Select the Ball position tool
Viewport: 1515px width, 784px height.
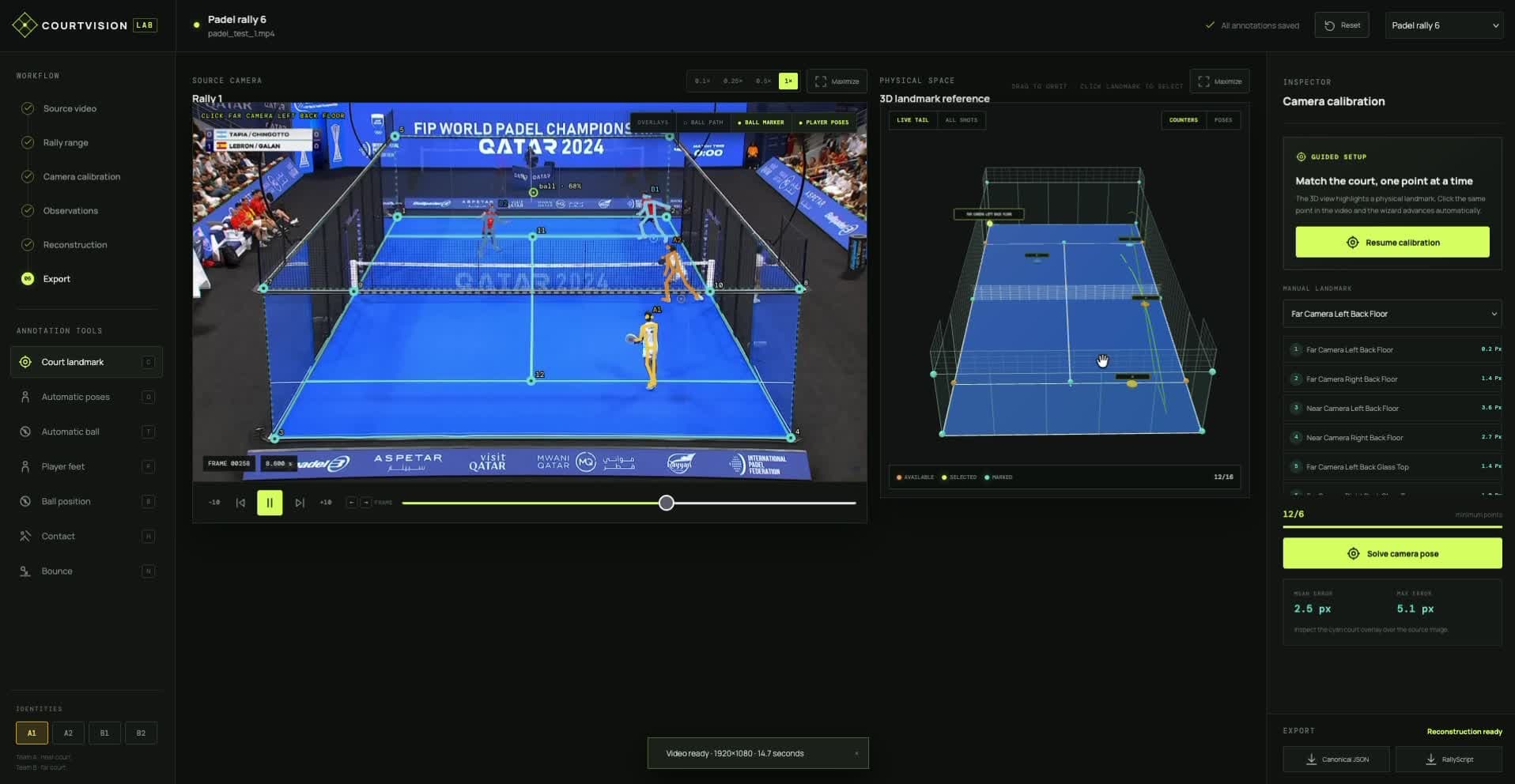pyautogui.click(x=86, y=501)
